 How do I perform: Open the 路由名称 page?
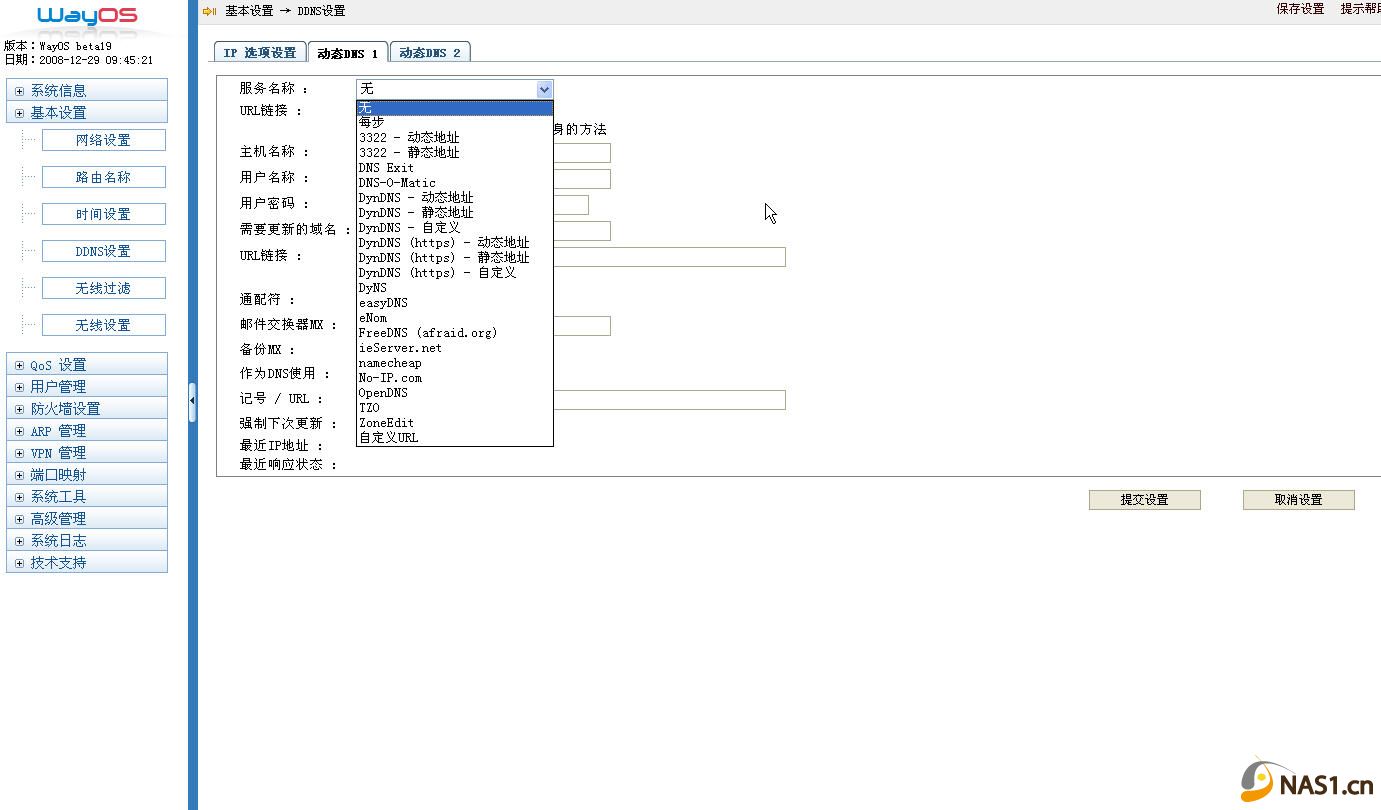104,178
